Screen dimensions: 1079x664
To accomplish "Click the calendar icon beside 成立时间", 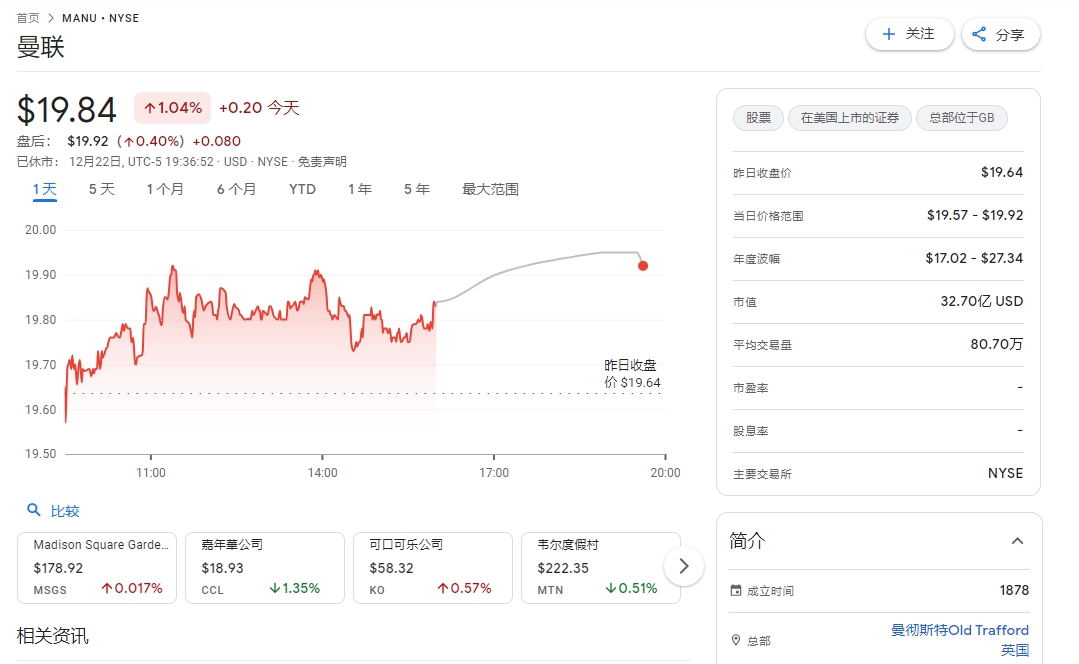I will [737, 591].
